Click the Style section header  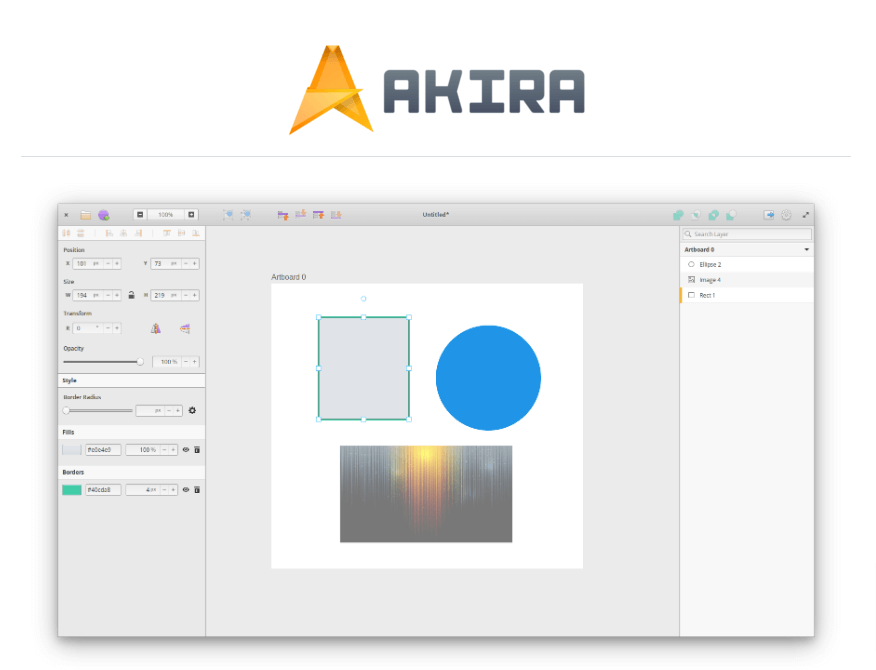point(131,381)
